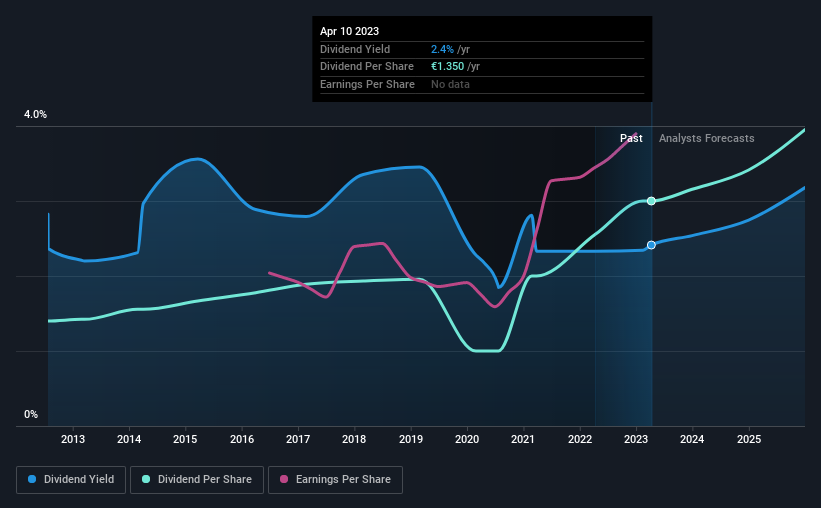Click the Apr 10 2023 tooltip date

349,31
